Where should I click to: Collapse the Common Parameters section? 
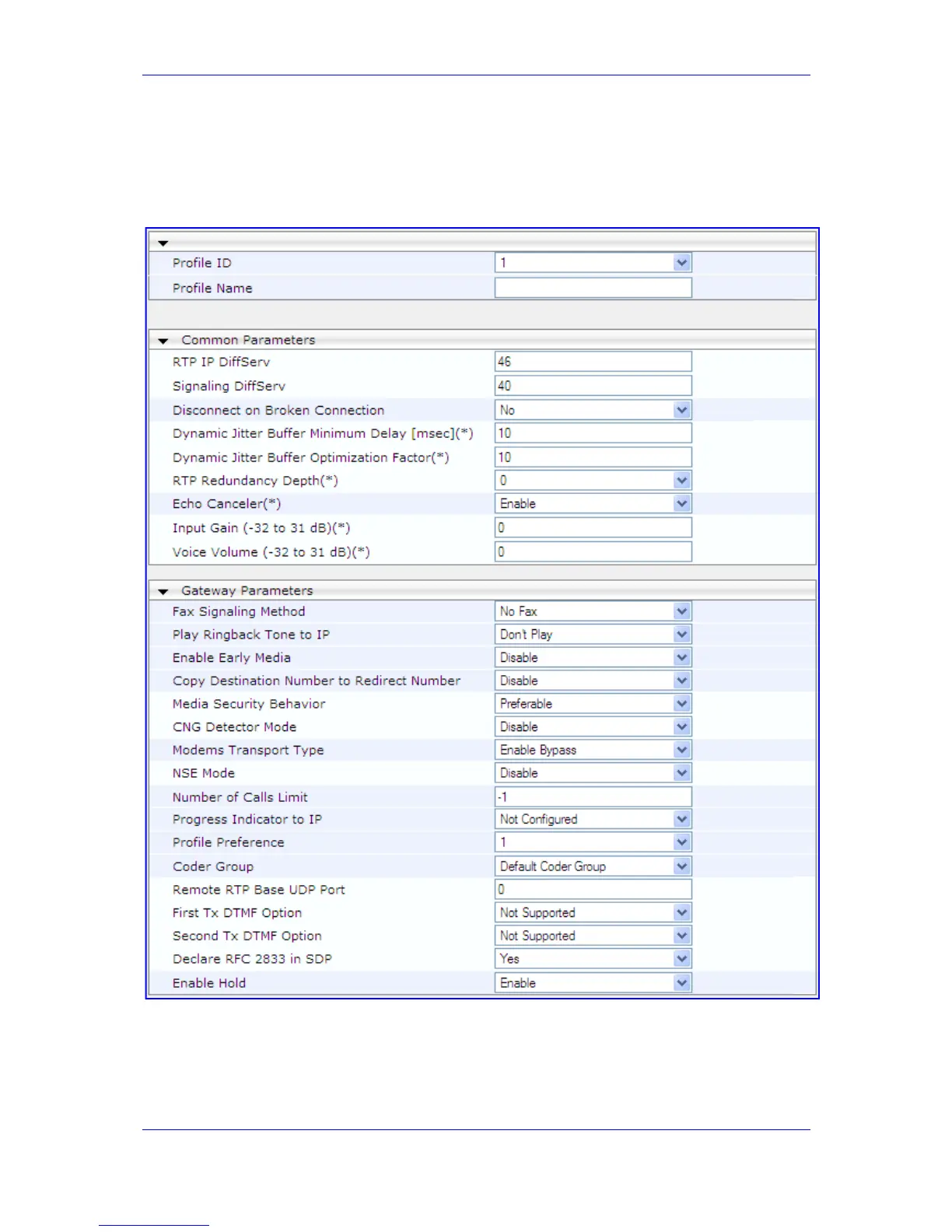[x=163, y=341]
